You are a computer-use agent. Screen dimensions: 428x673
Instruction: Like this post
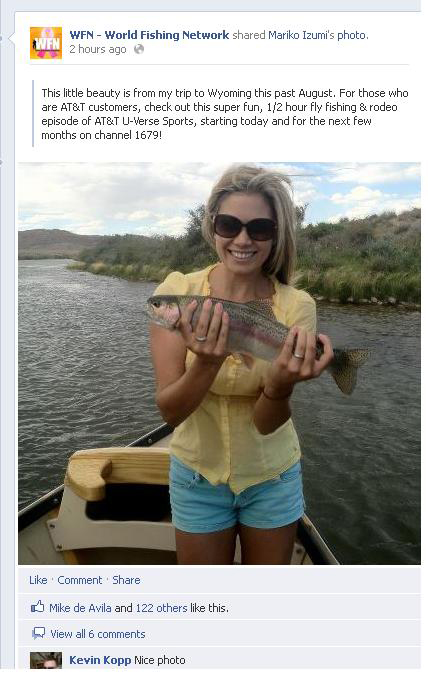[x=38, y=580]
